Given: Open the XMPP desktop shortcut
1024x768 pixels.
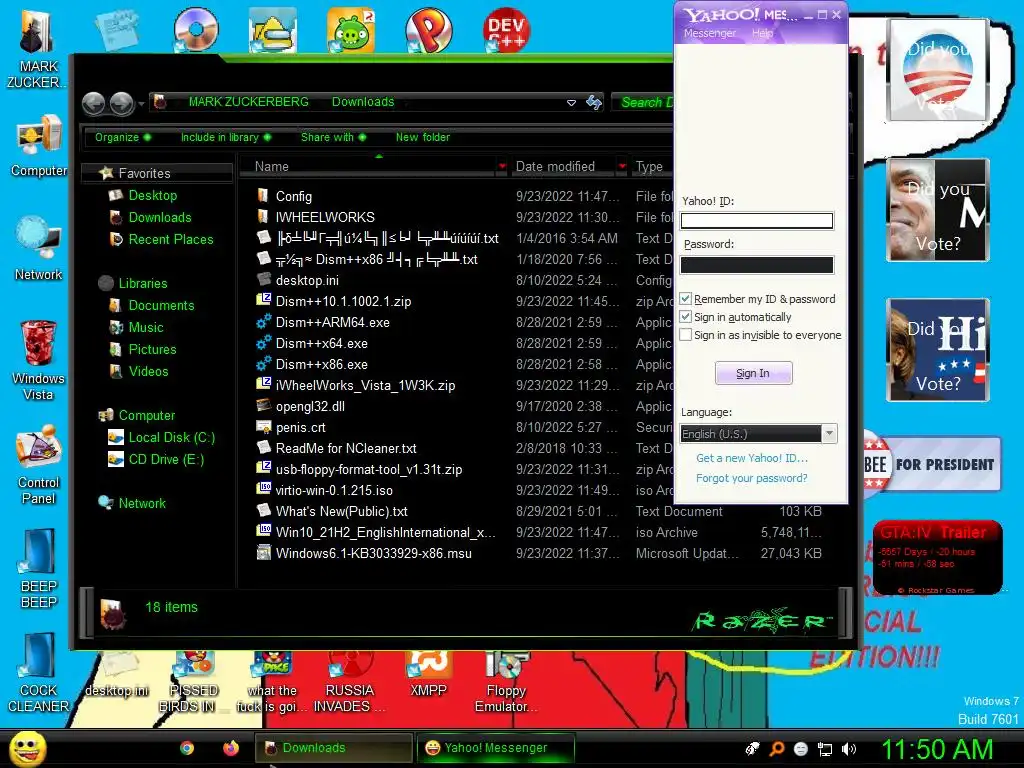Looking at the screenshot, I should (x=428, y=675).
